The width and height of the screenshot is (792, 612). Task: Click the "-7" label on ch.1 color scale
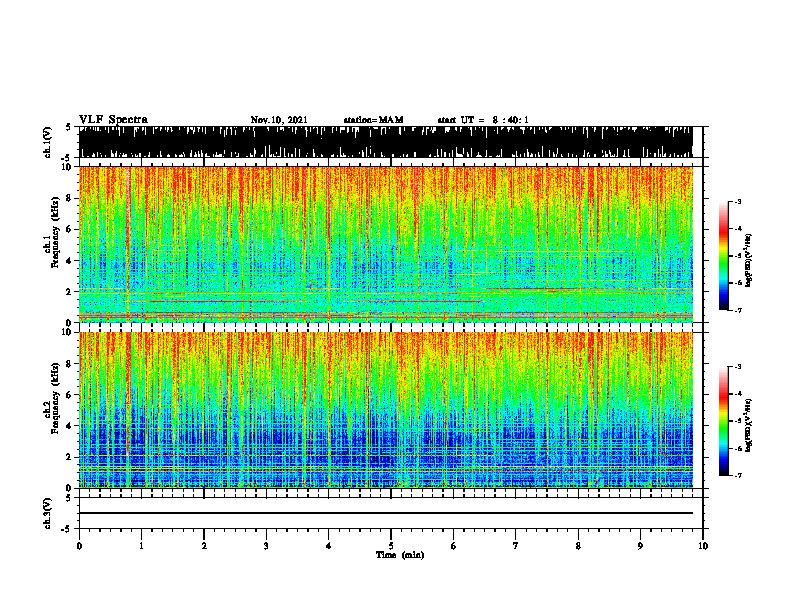point(738,310)
